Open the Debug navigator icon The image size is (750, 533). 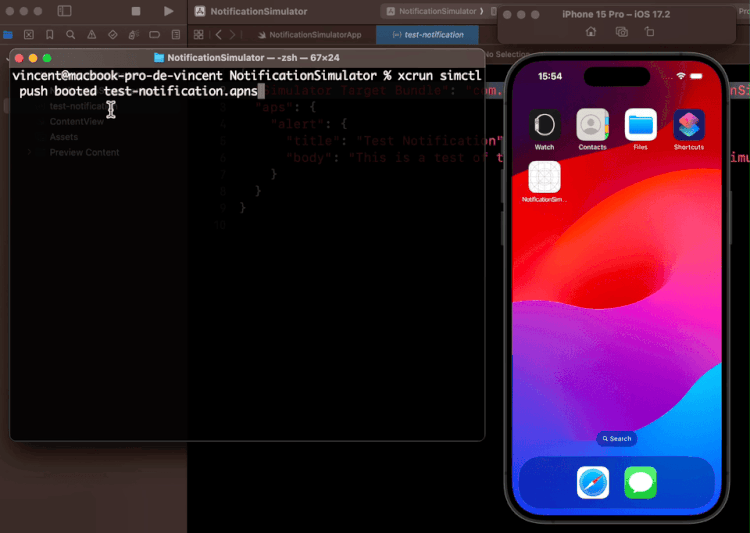tap(133, 34)
